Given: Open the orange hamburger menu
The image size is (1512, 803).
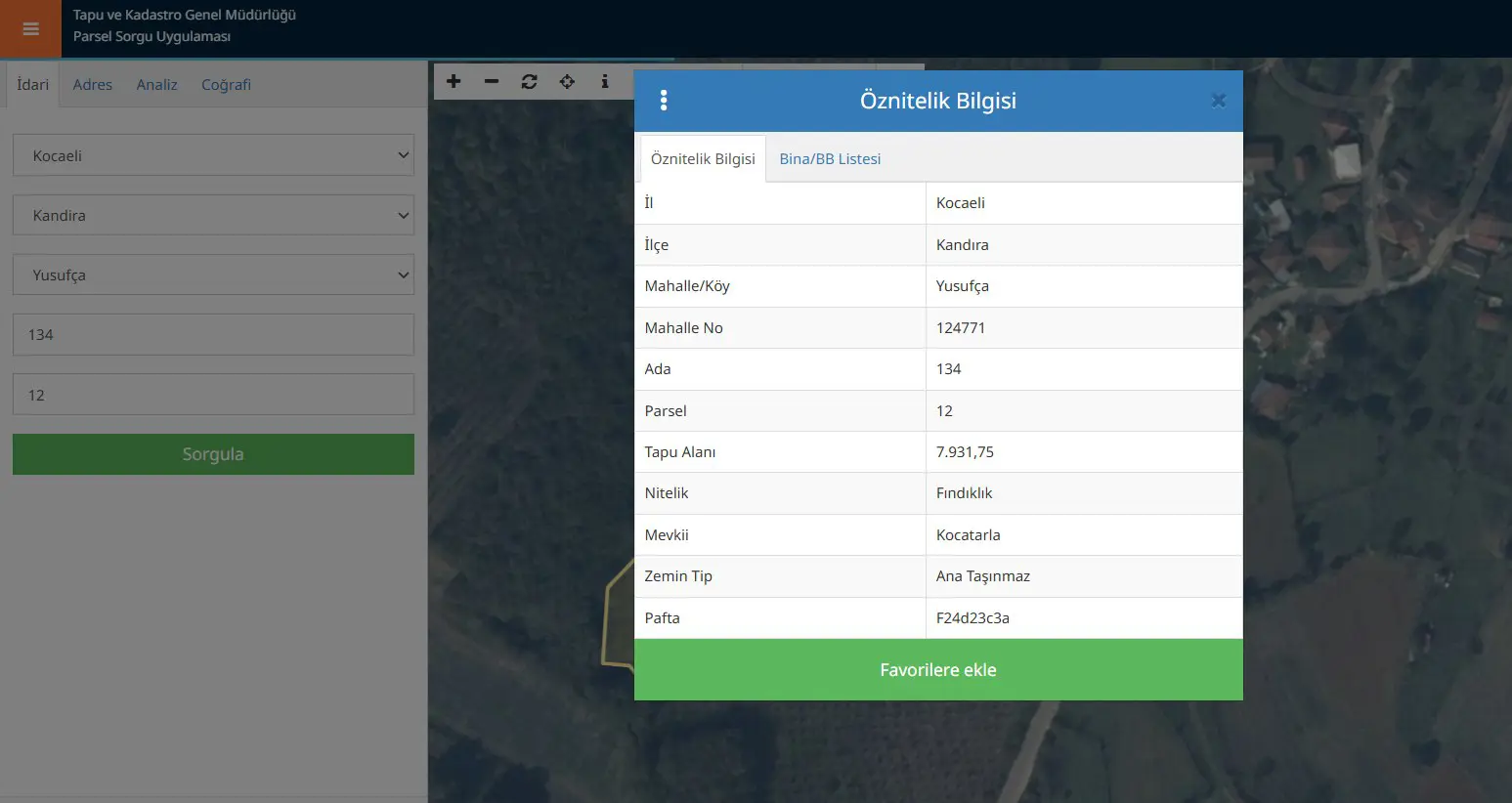Looking at the screenshot, I should point(30,28).
